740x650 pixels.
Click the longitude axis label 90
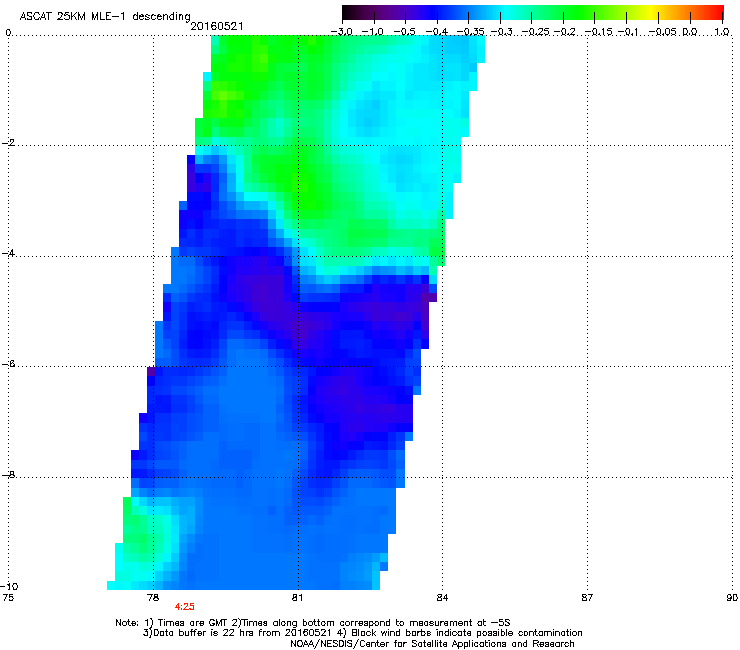(732, 598)
